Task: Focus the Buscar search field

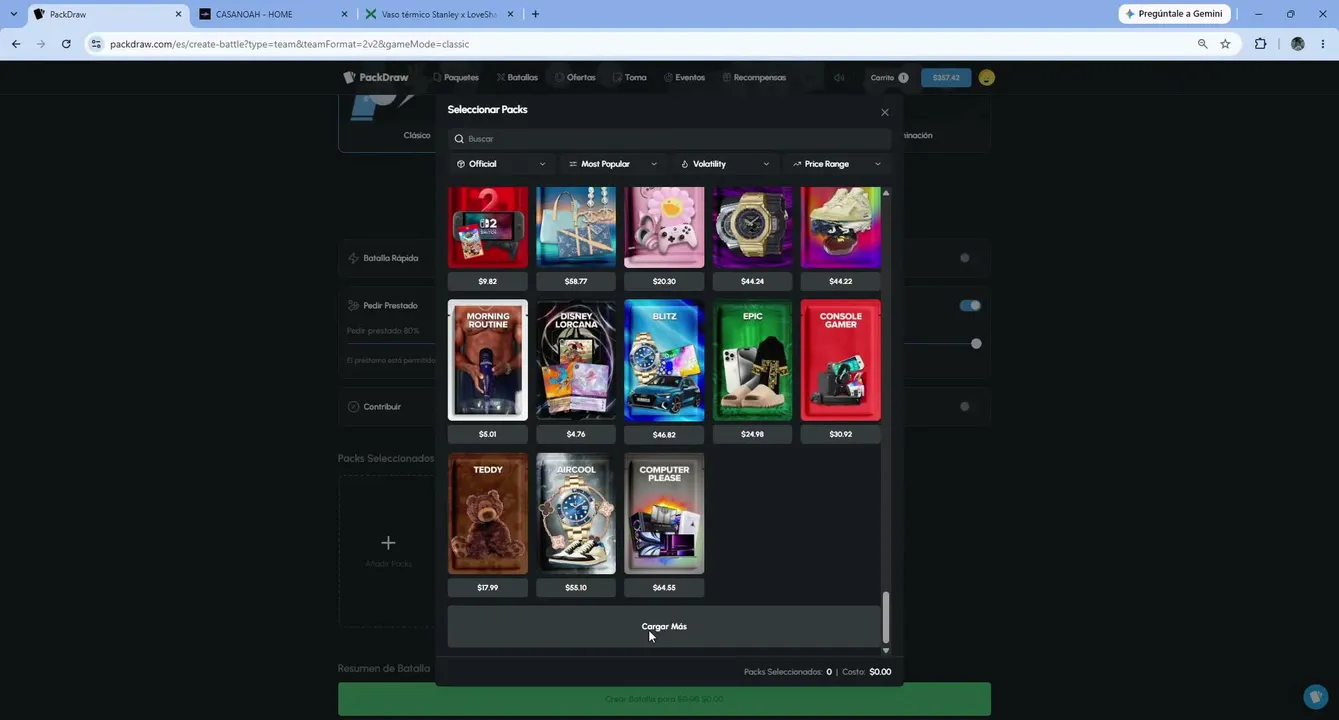Action: 669,139
